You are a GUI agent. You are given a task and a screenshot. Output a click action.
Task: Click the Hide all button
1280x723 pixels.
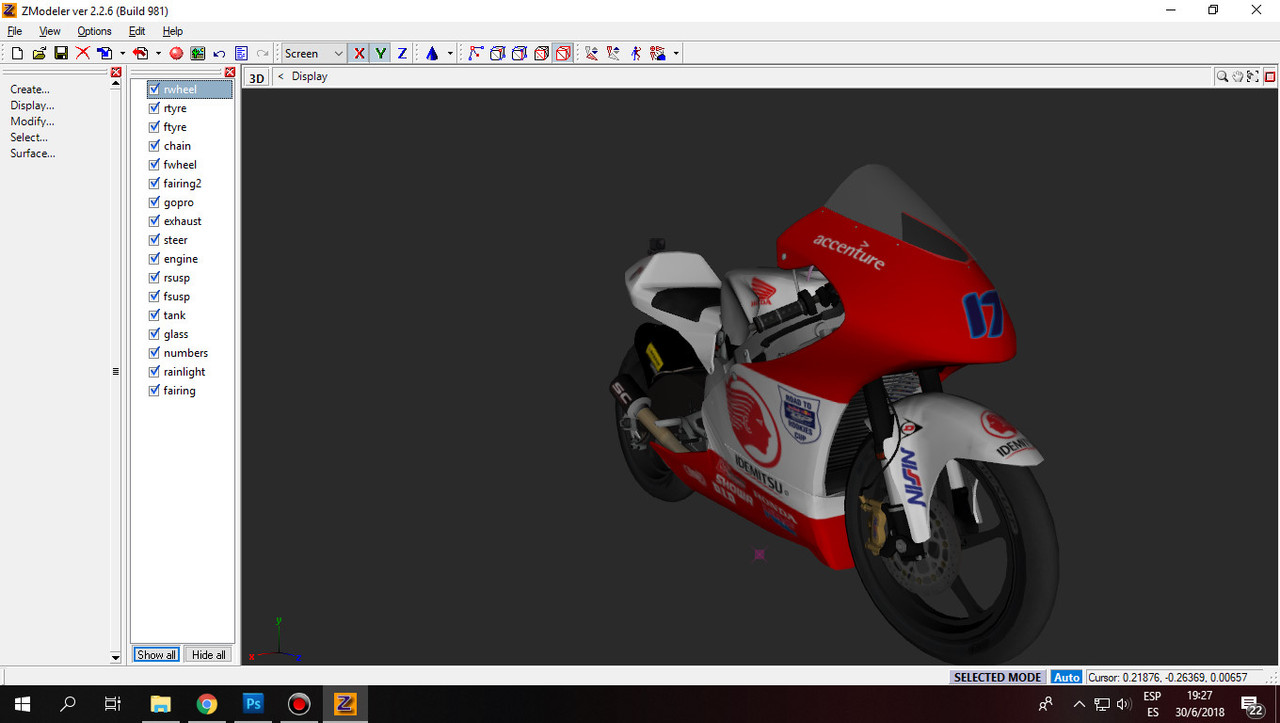(209, 655)
